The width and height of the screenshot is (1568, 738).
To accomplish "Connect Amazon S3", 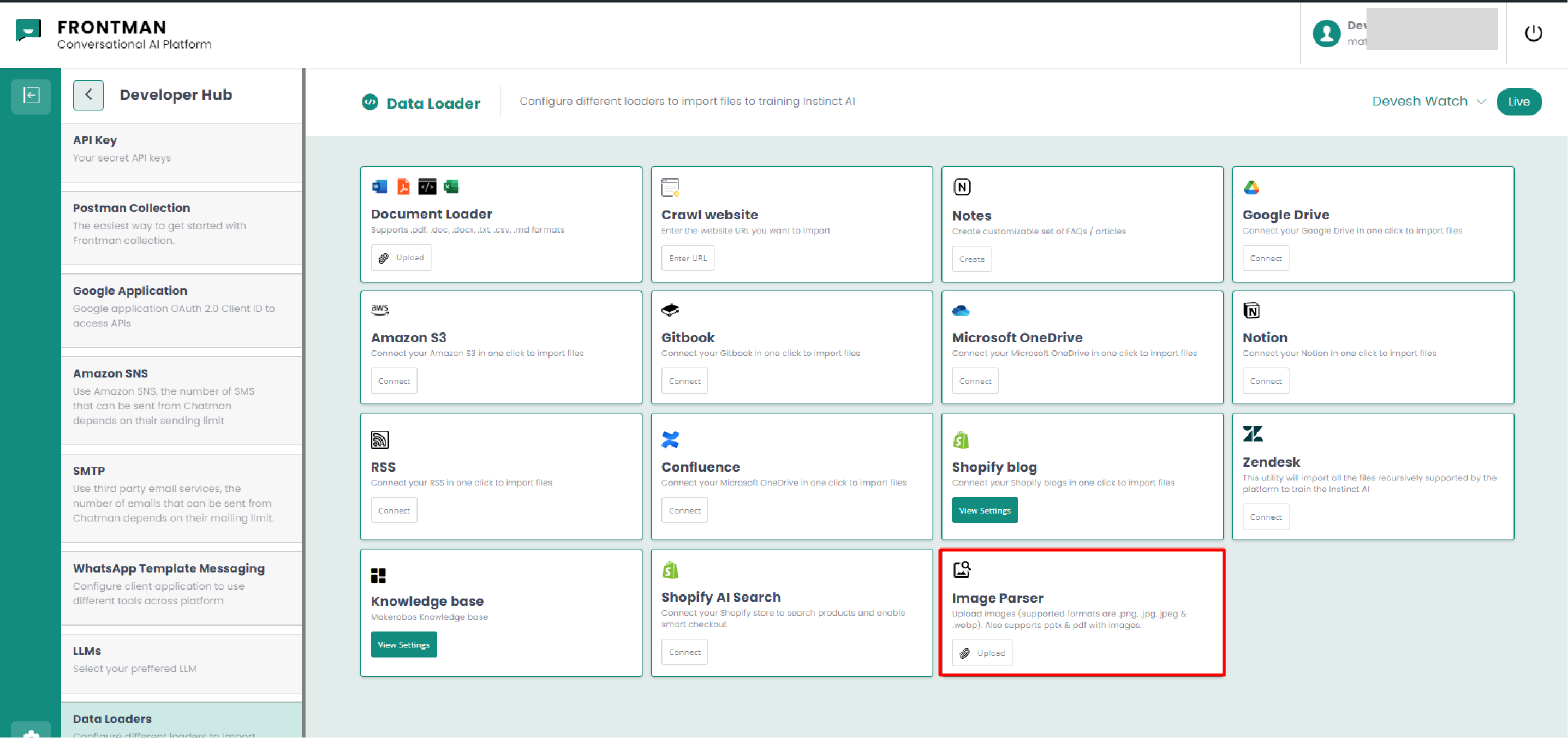I will 394,381.
